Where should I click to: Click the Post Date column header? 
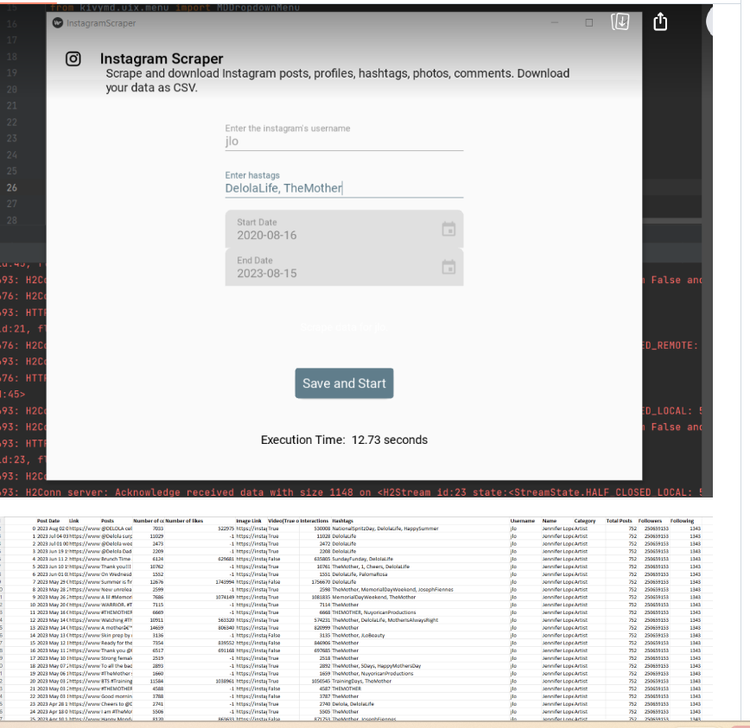tap(48, 521)
